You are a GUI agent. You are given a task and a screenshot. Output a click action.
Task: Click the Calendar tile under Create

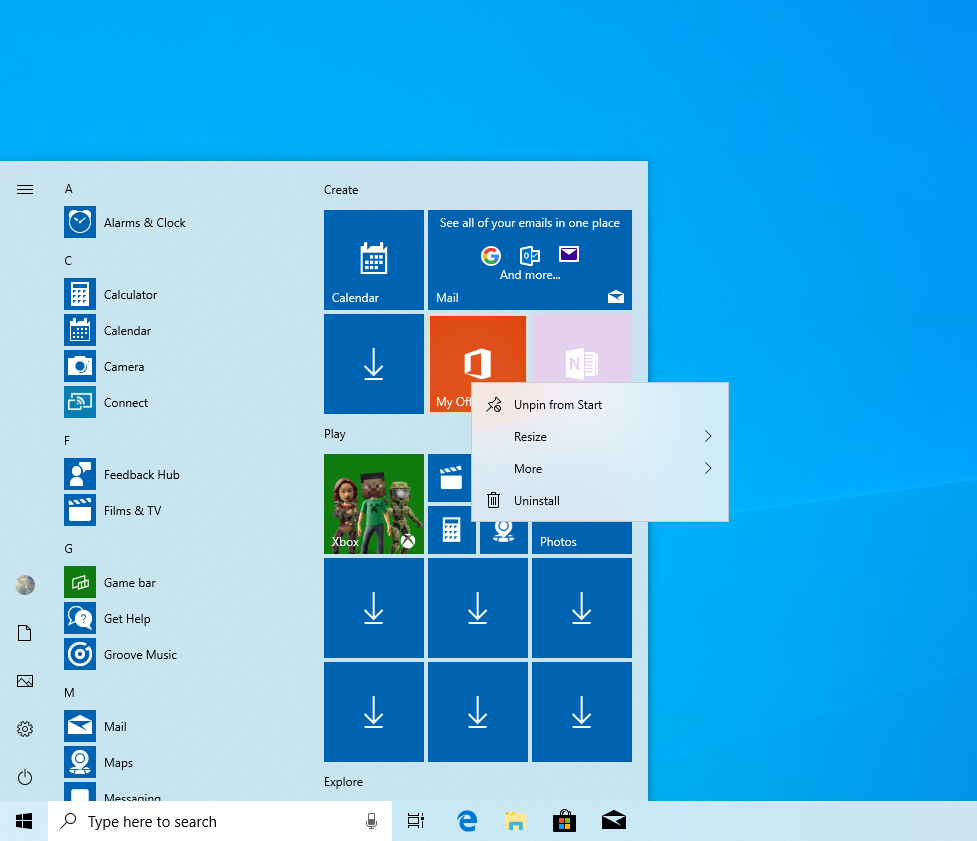(x=373, y=259)
